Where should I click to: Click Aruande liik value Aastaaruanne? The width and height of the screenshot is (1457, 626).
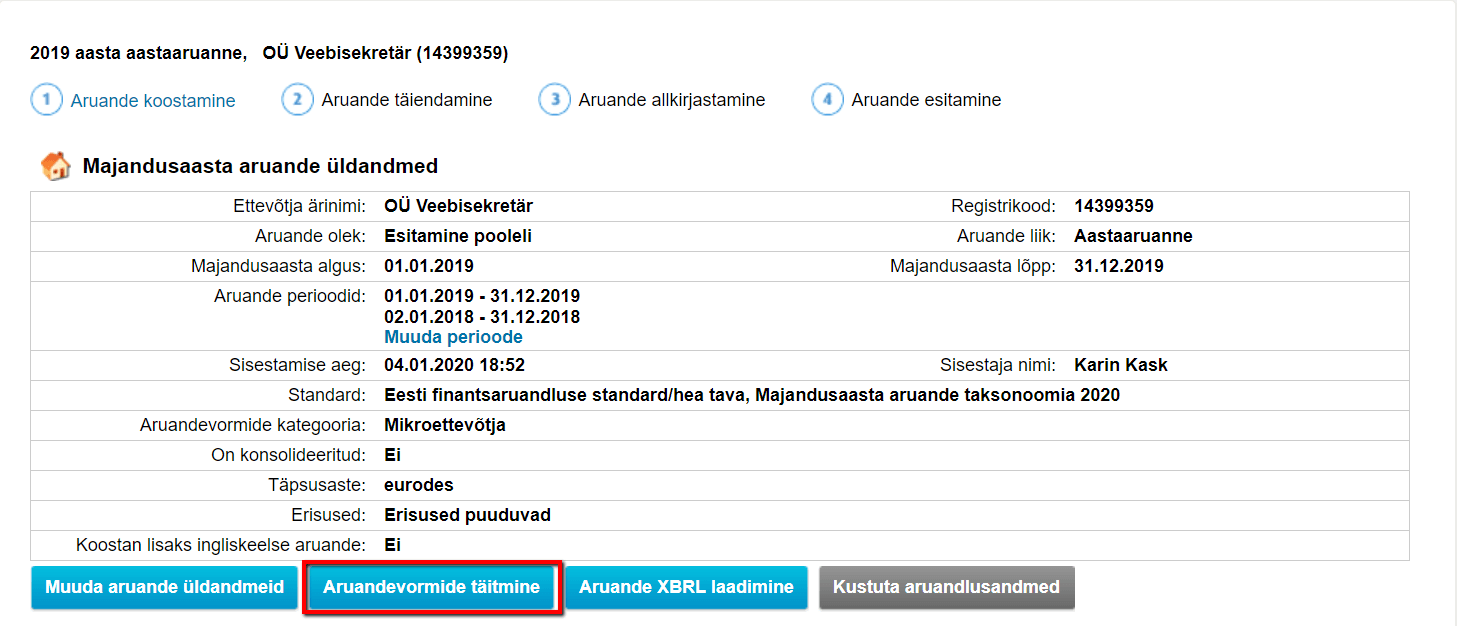[x=1133, y=237]
